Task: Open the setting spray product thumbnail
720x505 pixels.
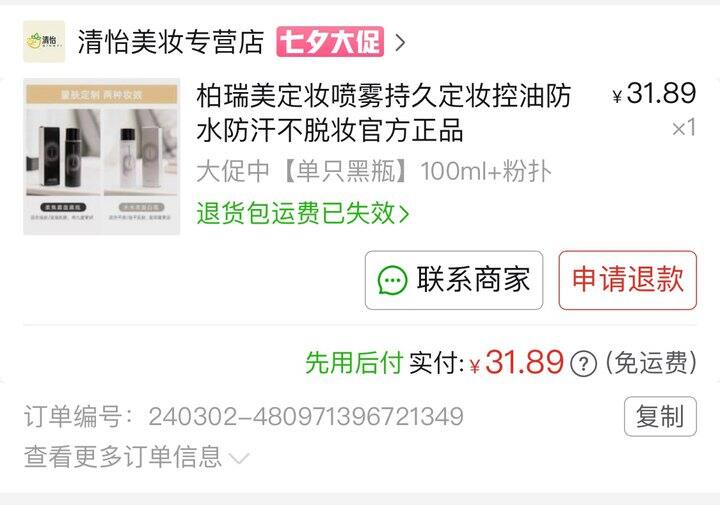Action: (101, 157)
